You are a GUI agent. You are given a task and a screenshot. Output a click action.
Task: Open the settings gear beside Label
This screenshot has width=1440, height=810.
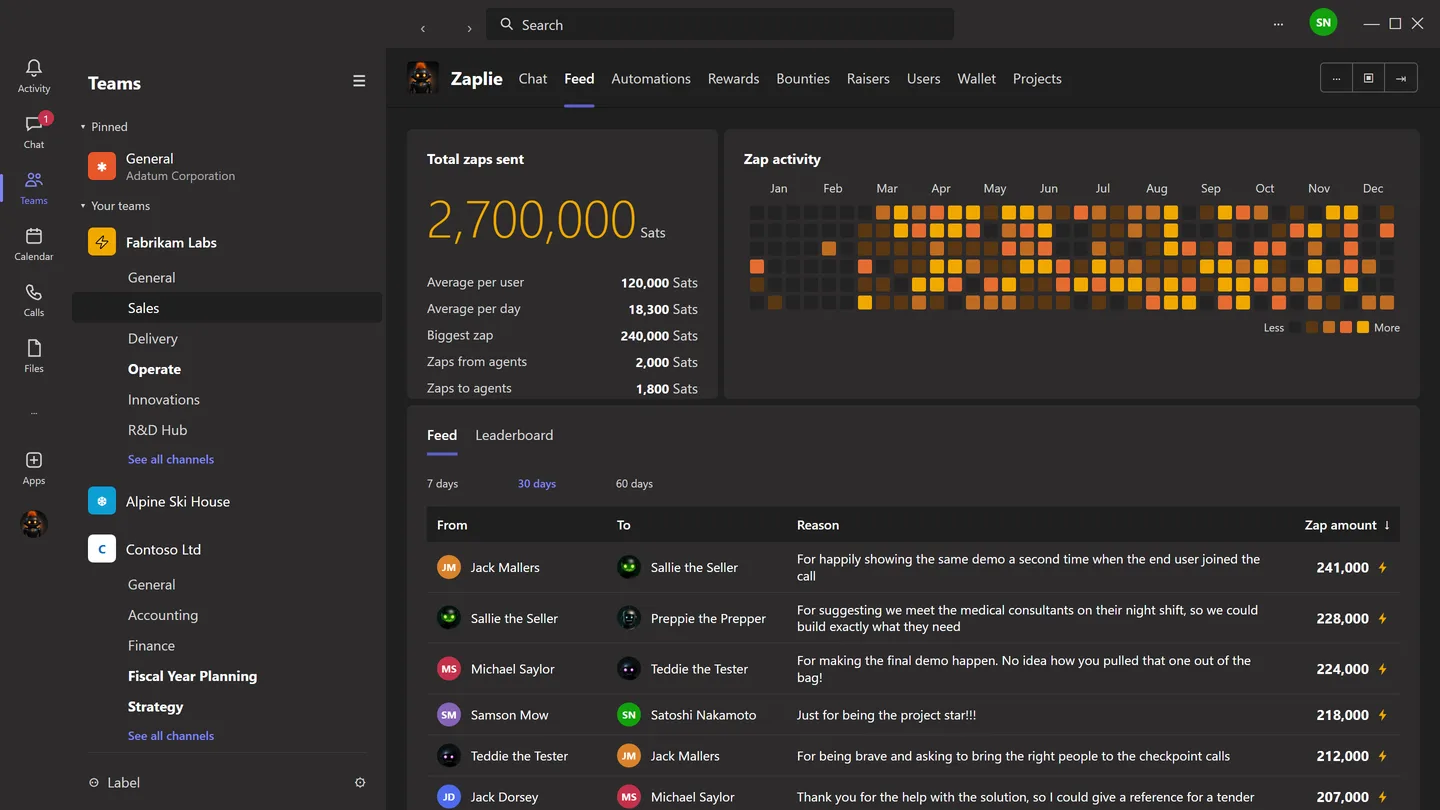point(360,783)
